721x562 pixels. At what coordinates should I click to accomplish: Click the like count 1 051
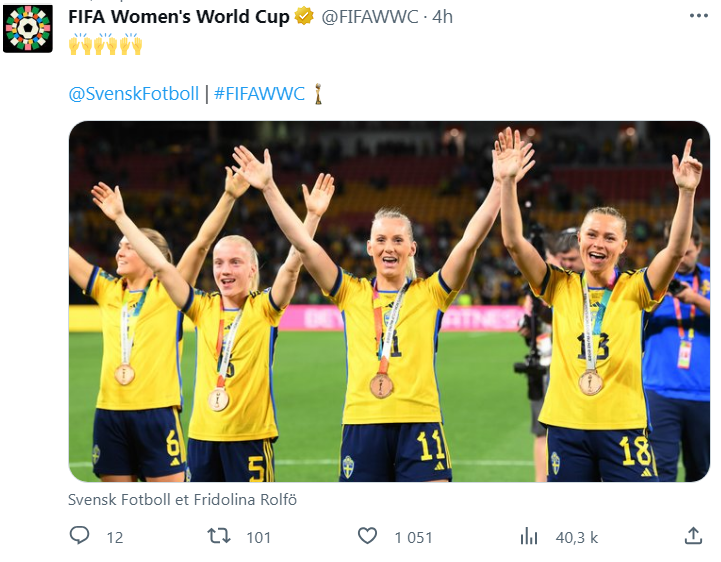pos(413,538)
